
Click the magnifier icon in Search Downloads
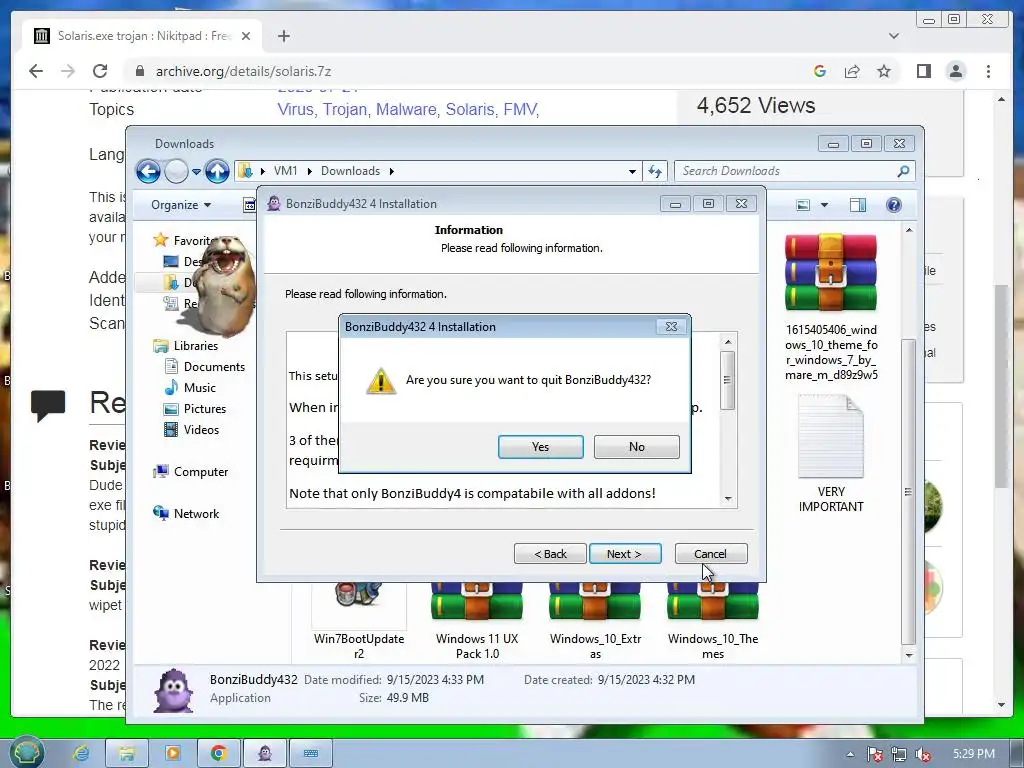[903, 171]
